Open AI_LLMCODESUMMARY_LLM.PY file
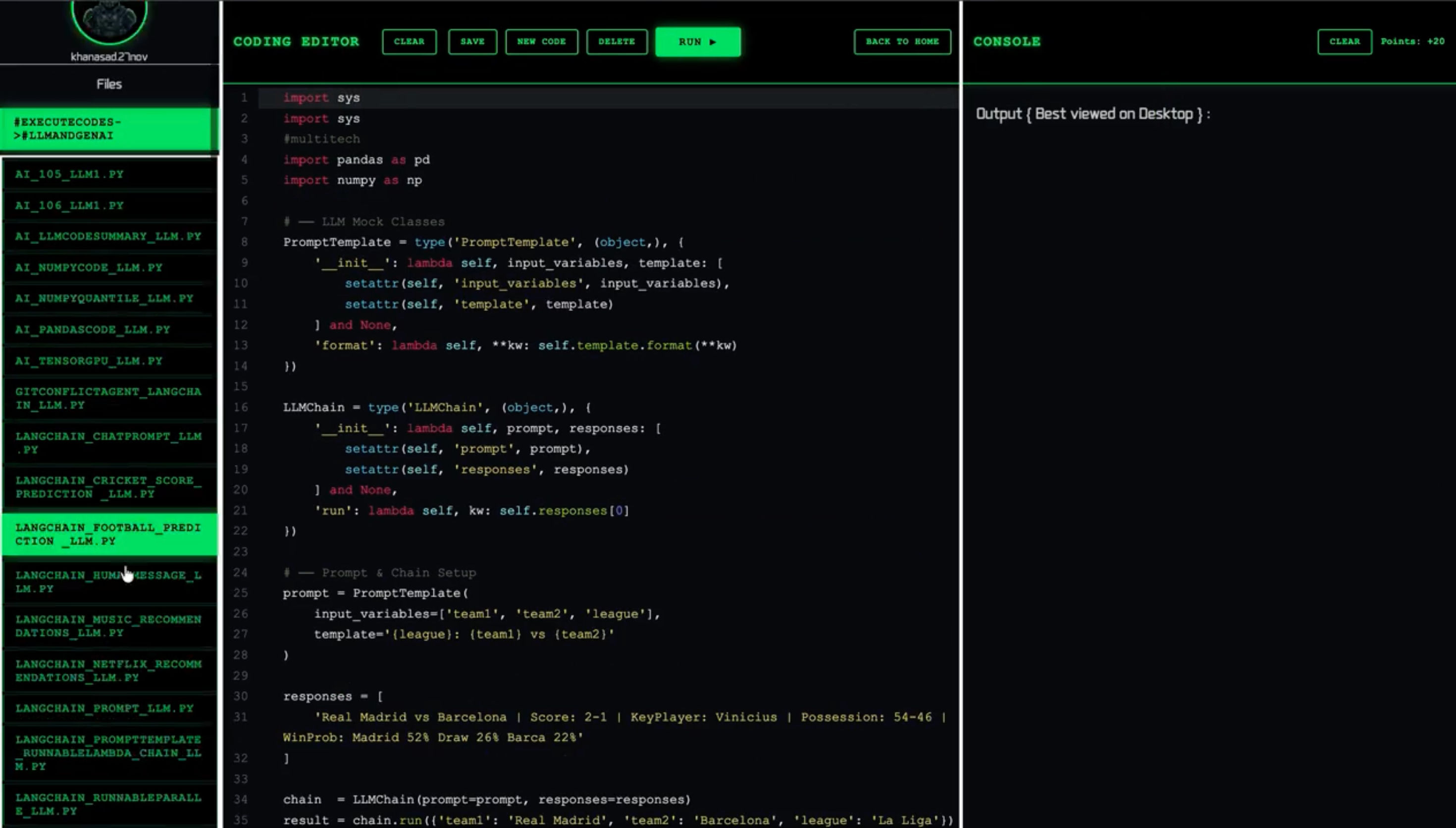Viewport: 1456px width, 828px height. click(109, 236)
